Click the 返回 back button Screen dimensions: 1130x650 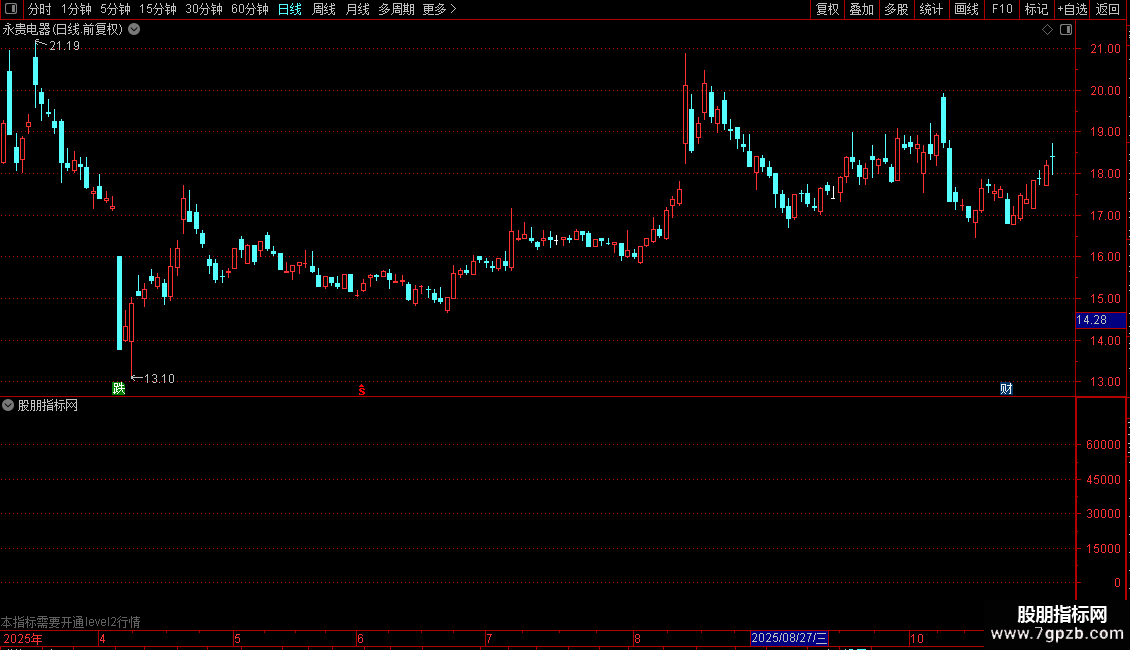pyautogui.click(x=1108, y=9)
